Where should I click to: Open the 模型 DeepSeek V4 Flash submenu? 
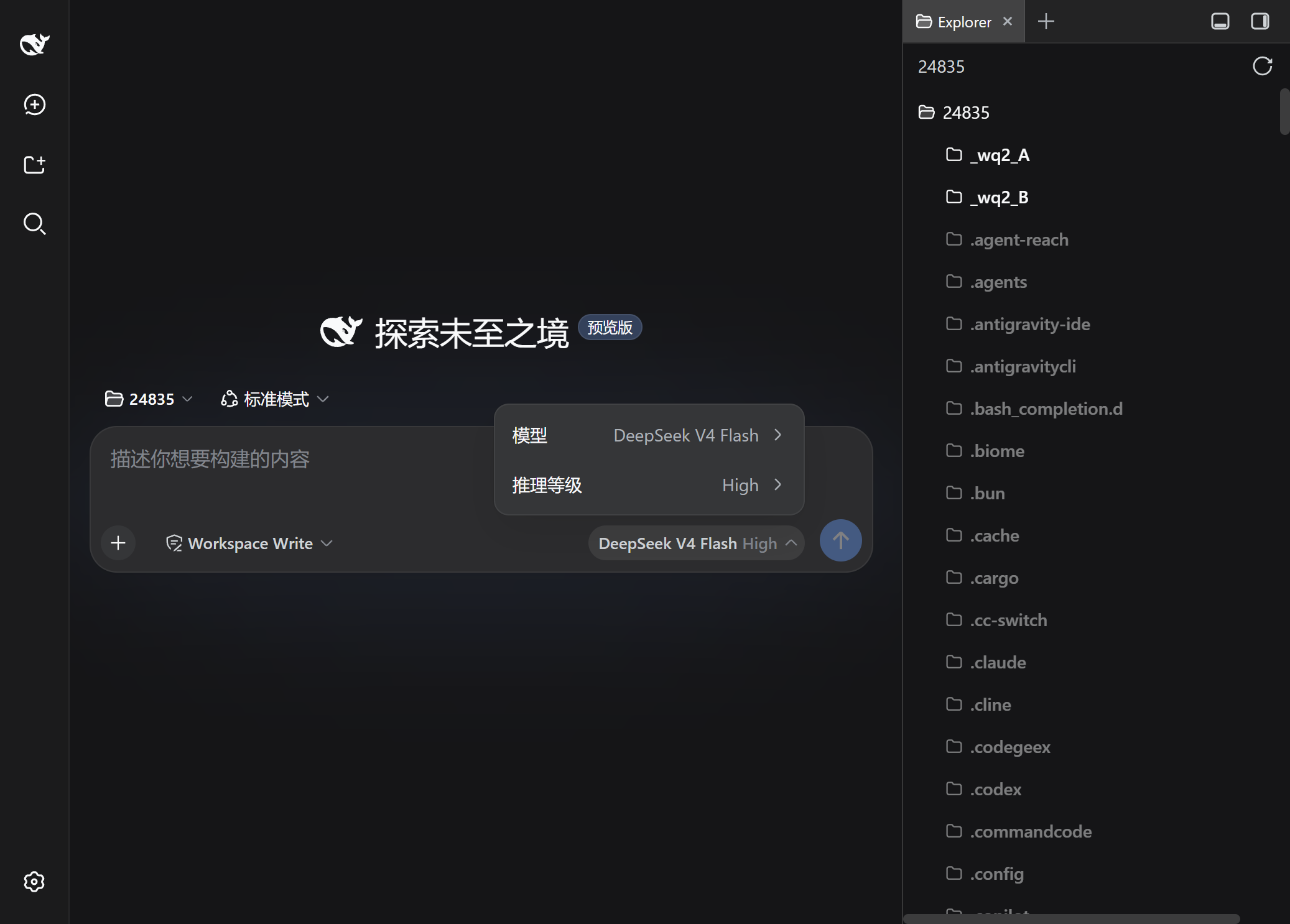(x=648, y=435)
